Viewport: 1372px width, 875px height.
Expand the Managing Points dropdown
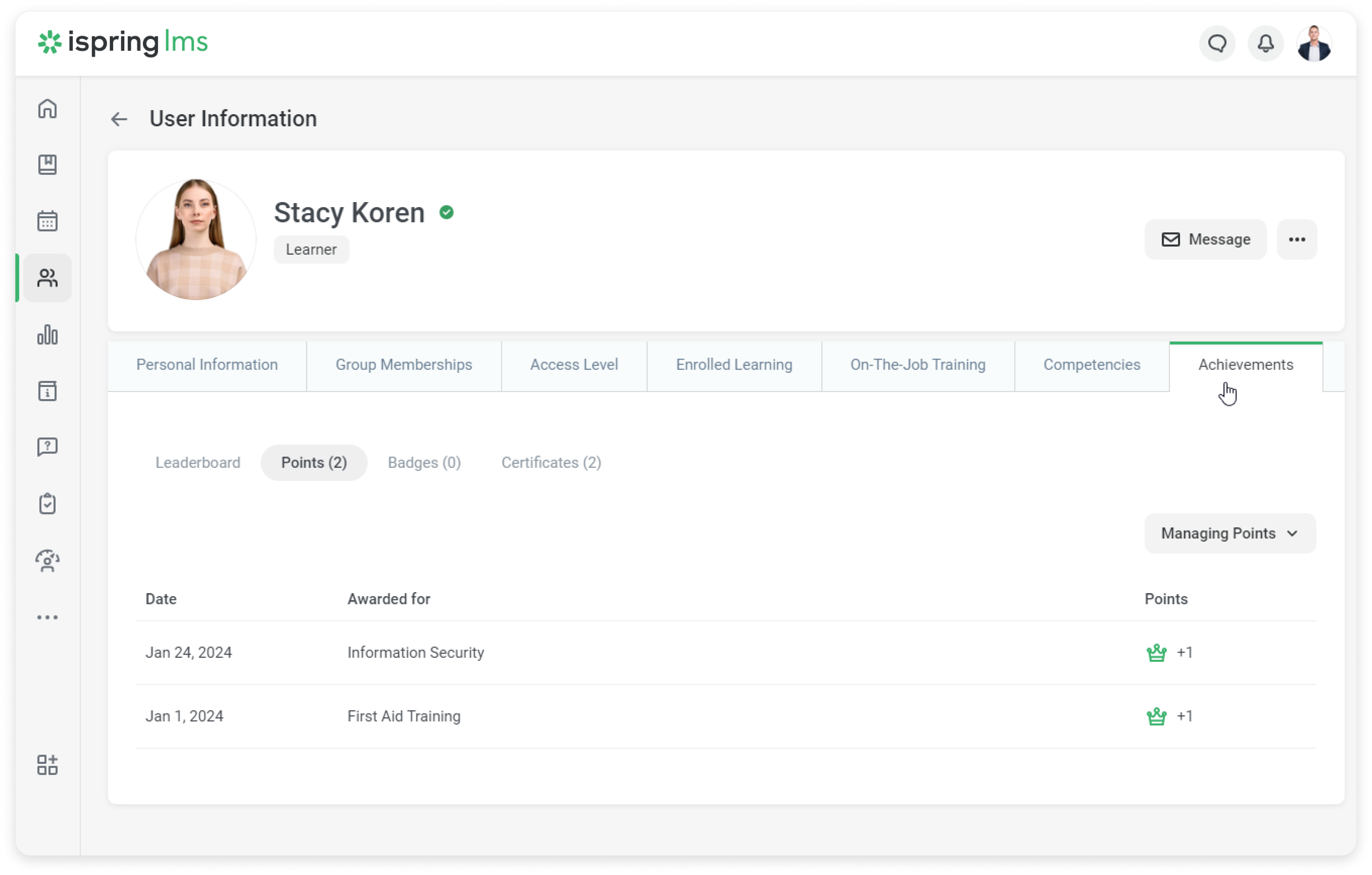1230,533
